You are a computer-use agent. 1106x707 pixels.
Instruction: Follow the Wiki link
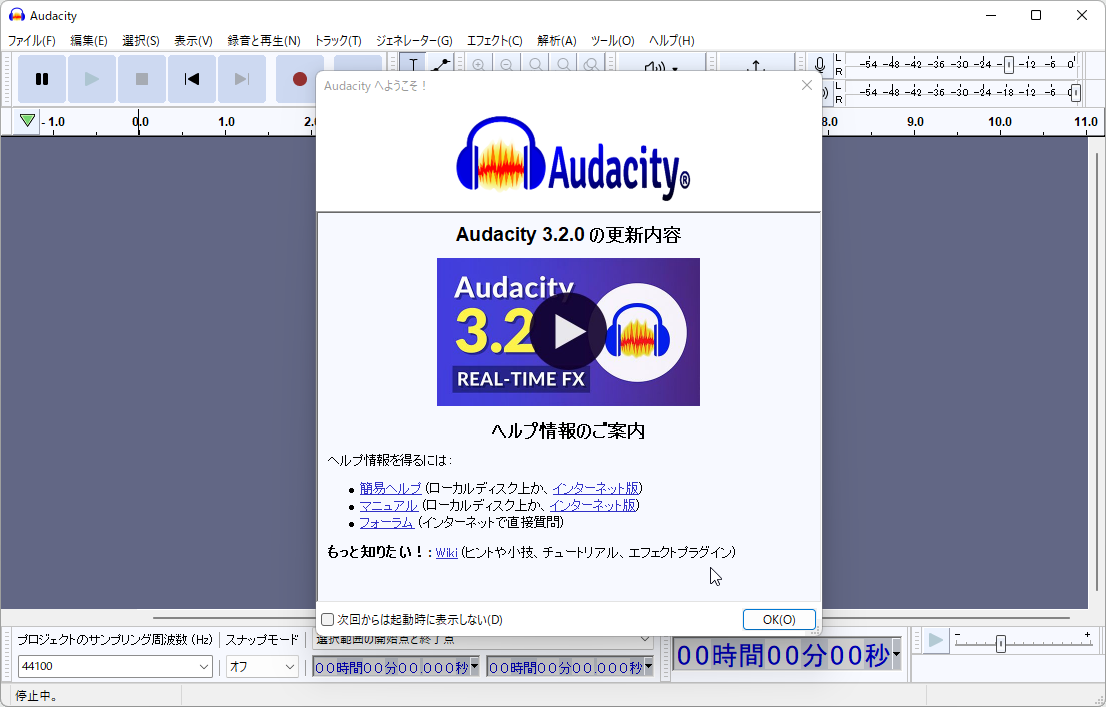point(446,552)
